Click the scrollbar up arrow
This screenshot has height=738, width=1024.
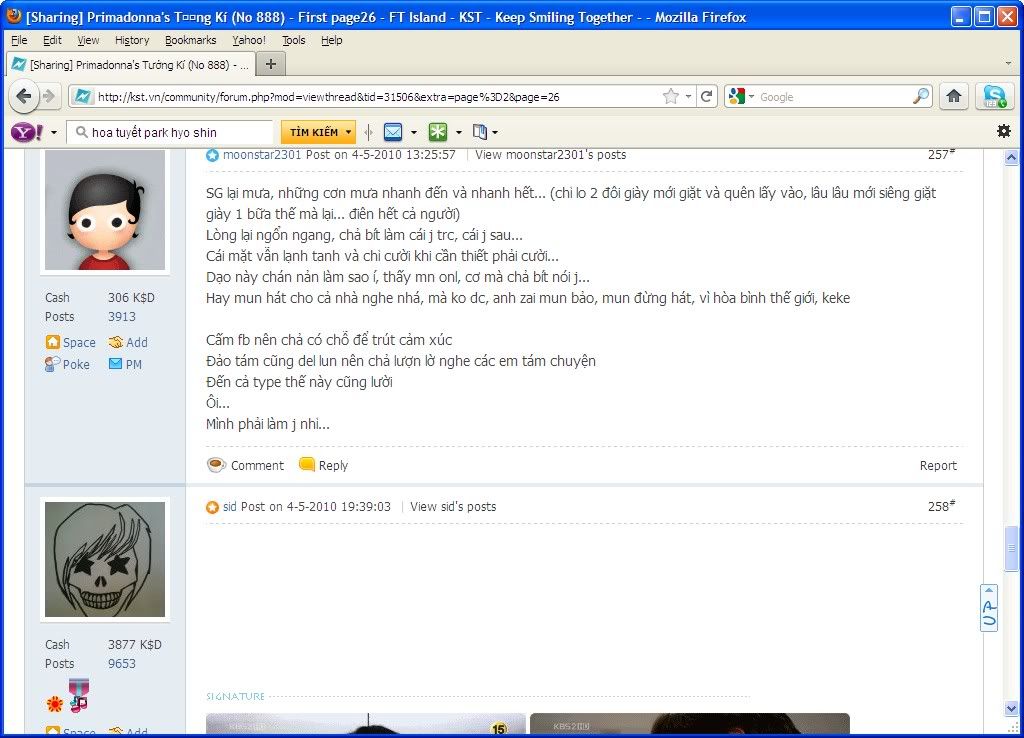[x=1012, y=157]
